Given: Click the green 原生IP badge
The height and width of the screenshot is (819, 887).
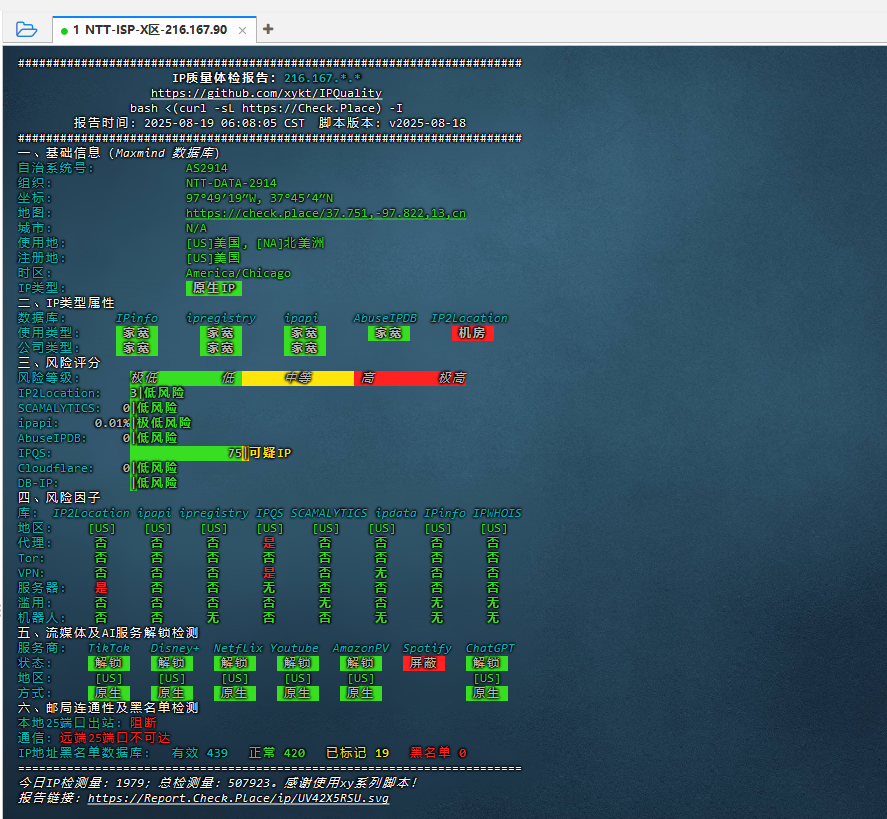Looking at the screenshot, I should tap(214, 288).
